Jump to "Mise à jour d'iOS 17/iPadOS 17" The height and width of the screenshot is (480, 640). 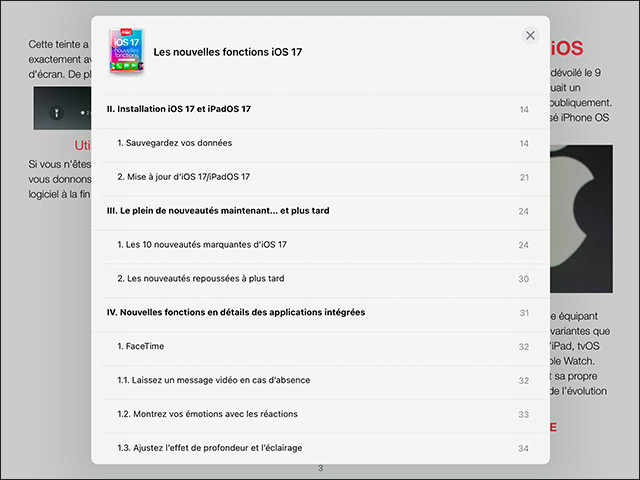(183, 177)
